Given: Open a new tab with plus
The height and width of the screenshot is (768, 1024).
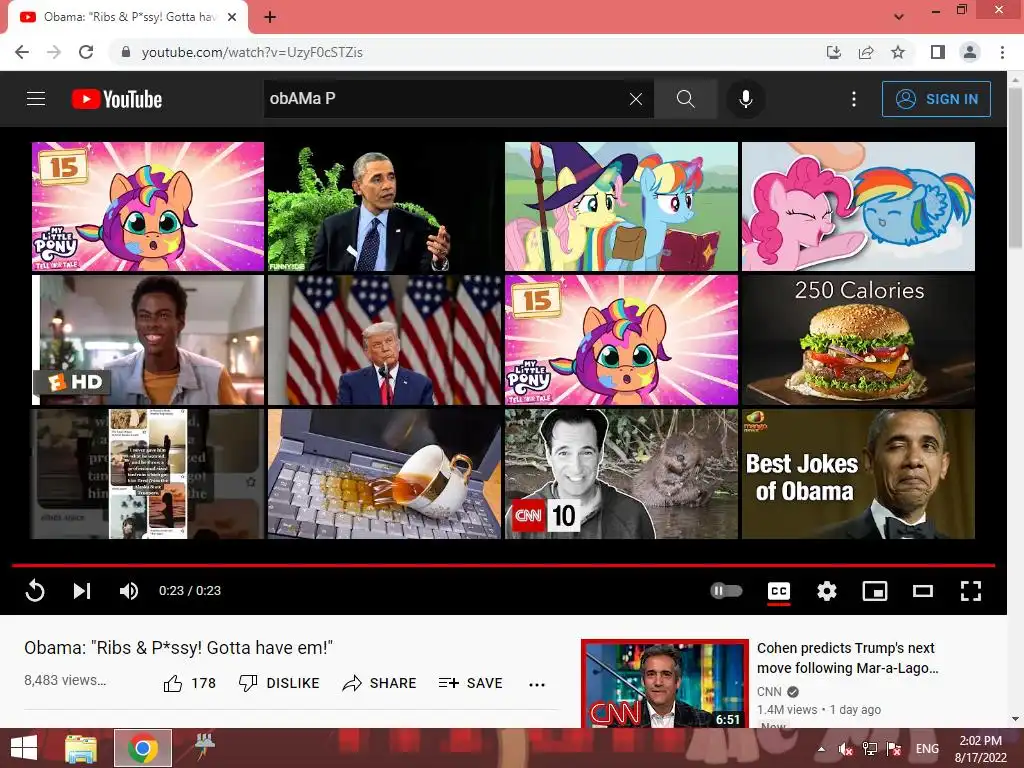Looking at the screenshot, I should [x=270, y=17].
